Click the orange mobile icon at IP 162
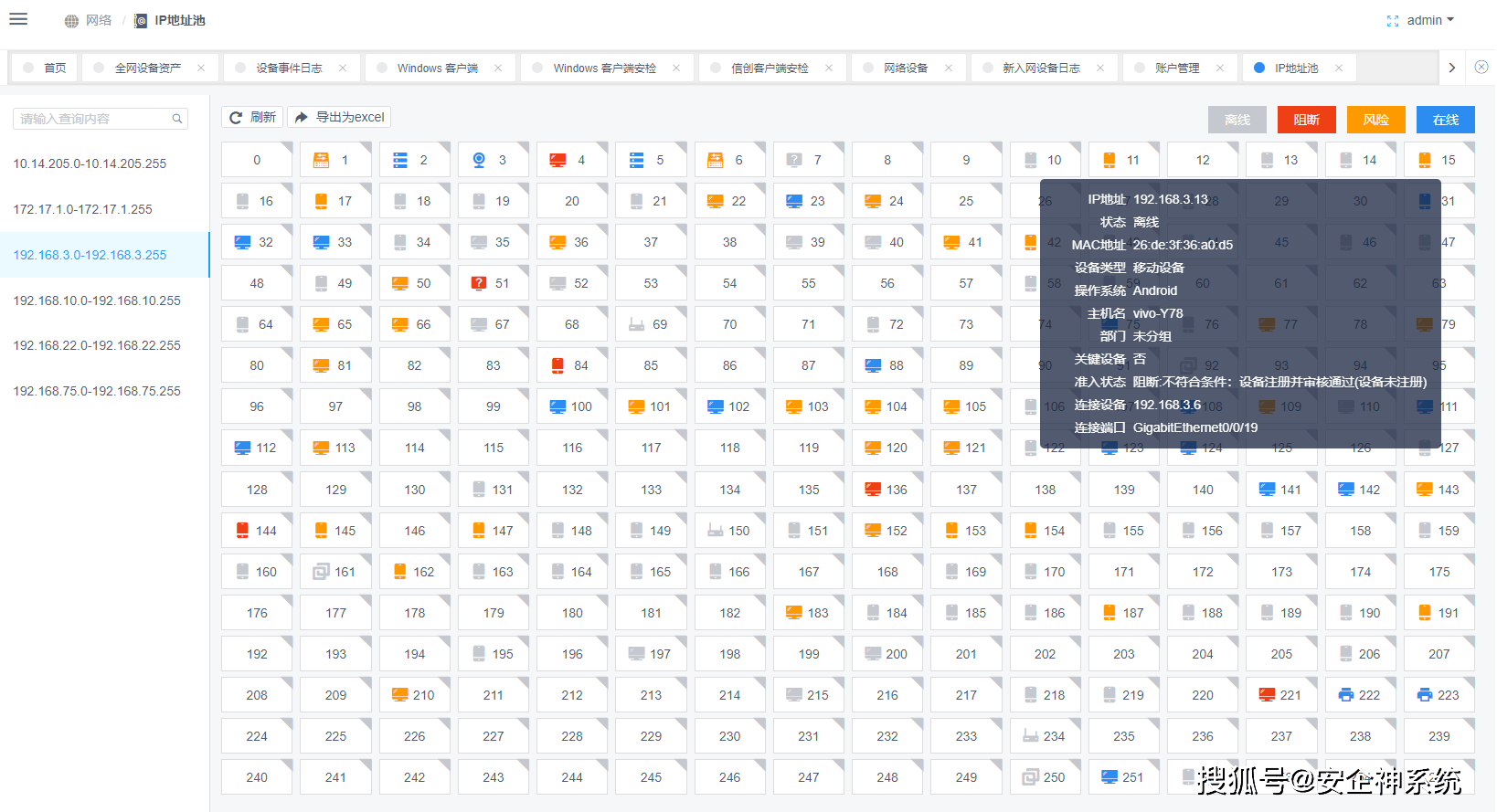Image resolution: width=1497 pixels, height=812 pixels. click(399, 572)
